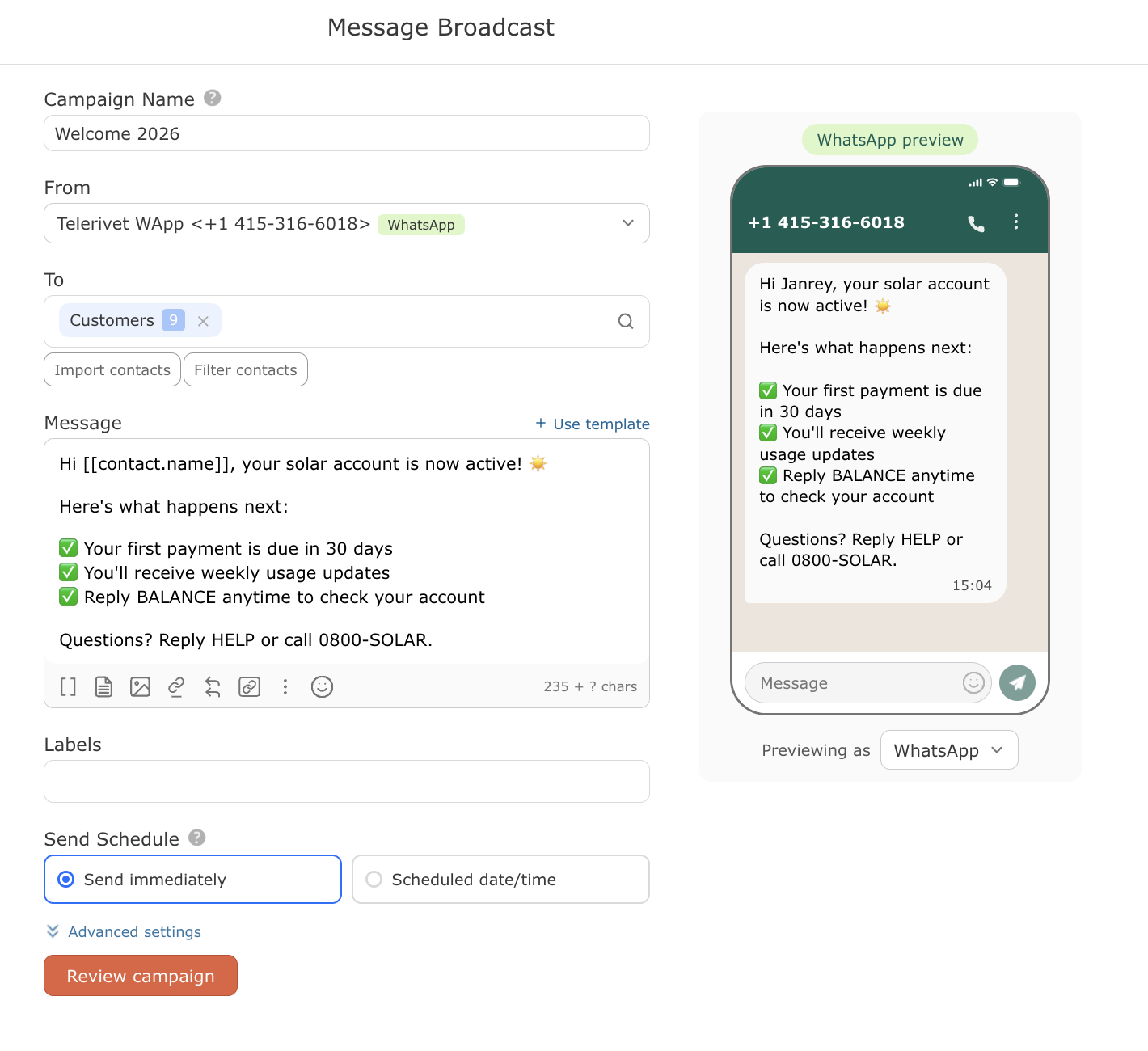Insert a variable with the brackets icon

click(68, 686)
